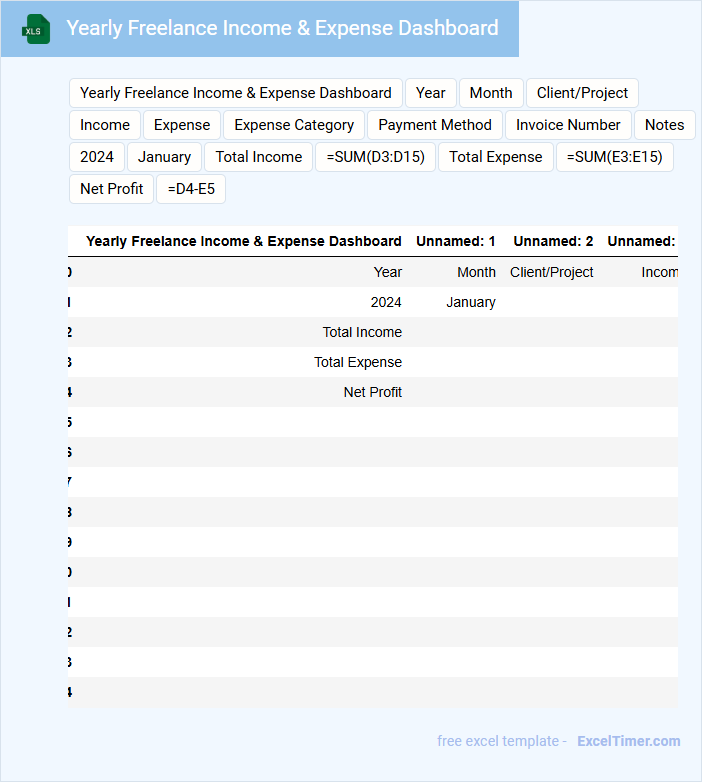Screen dimensions: 702x782
Task: Click the 'Total Expense' tag
Action: pyautogui.click(x=496, y=157)
